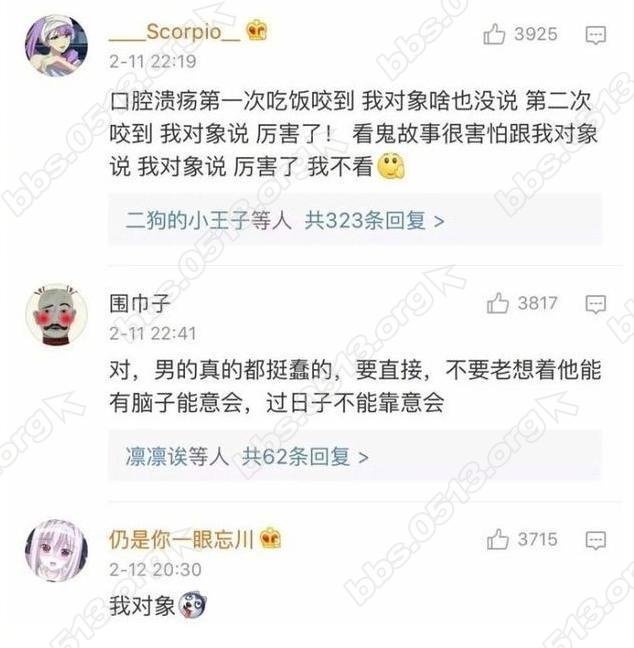View 凛凛诶 replier profile link
Image resolution: width=634 pixels, height=648 pixels.
point(156,457)
